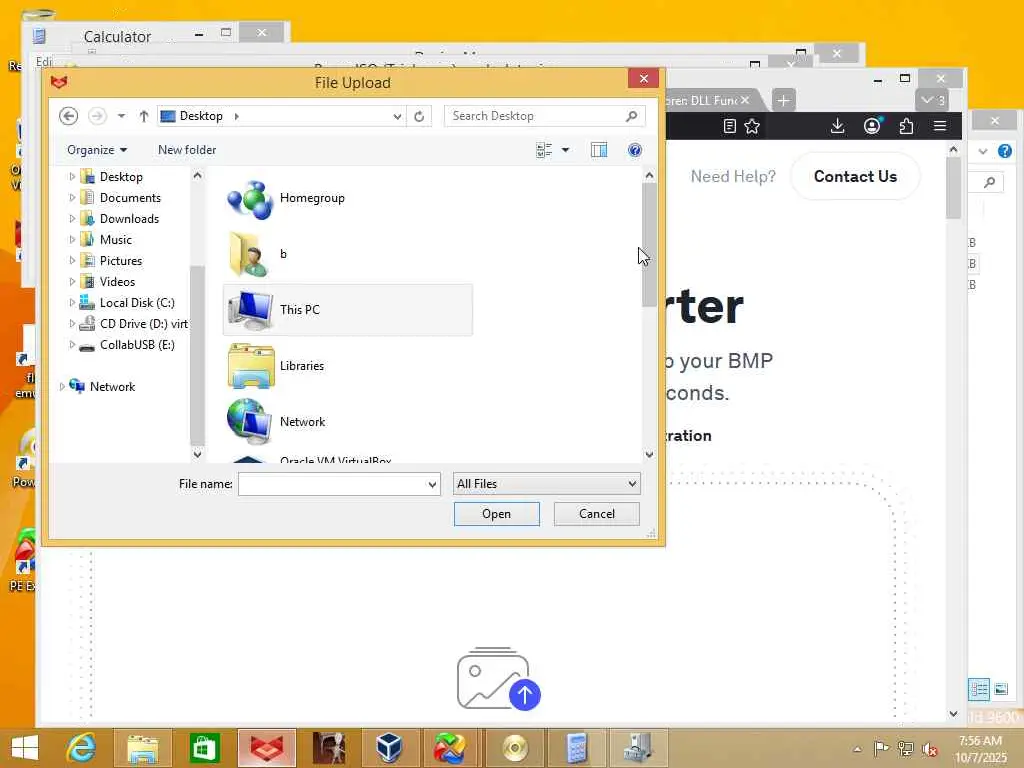Open VirtualBox from the taskbar

(x=390, y=748)
